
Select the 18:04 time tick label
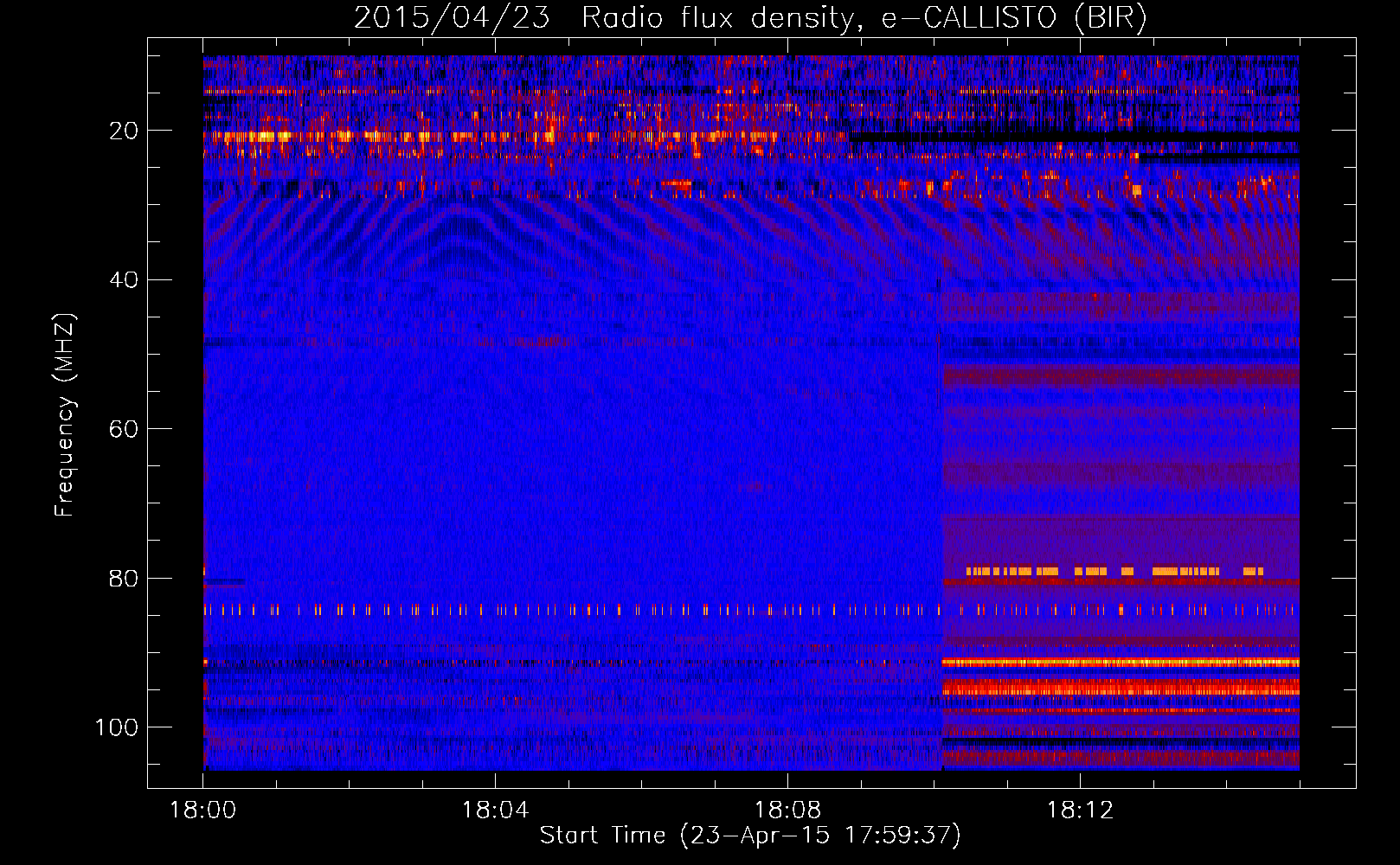pos(495,811)
